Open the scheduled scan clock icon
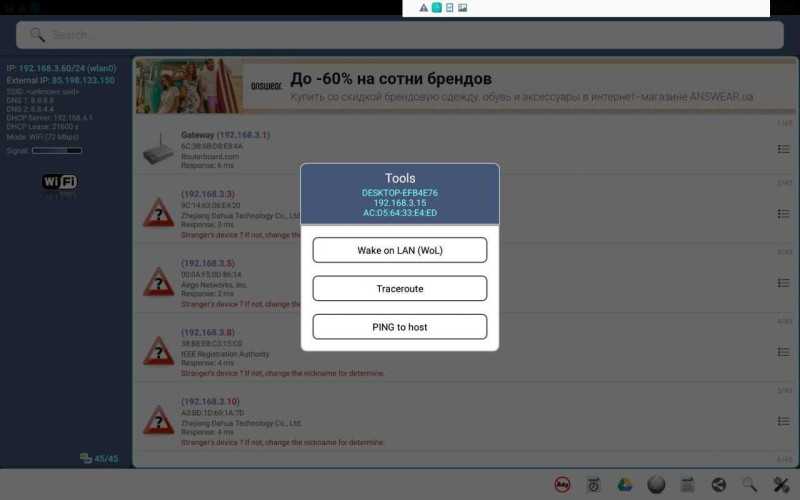The width and height of the screenshot is (800, 500). [593, 484]
